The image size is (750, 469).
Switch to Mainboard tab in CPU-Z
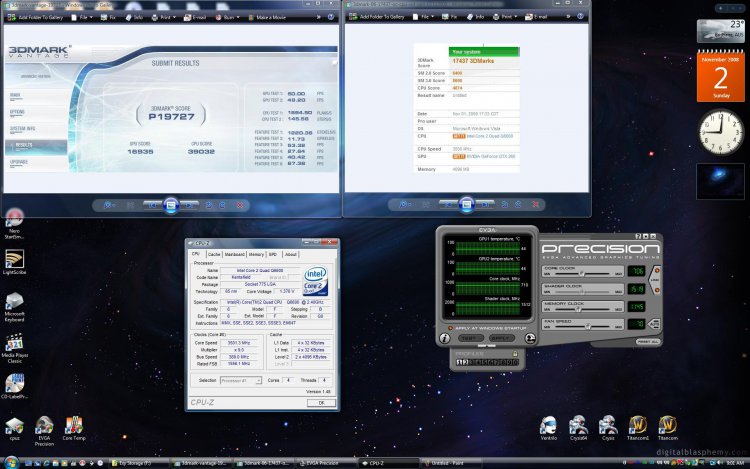point(234,254)
